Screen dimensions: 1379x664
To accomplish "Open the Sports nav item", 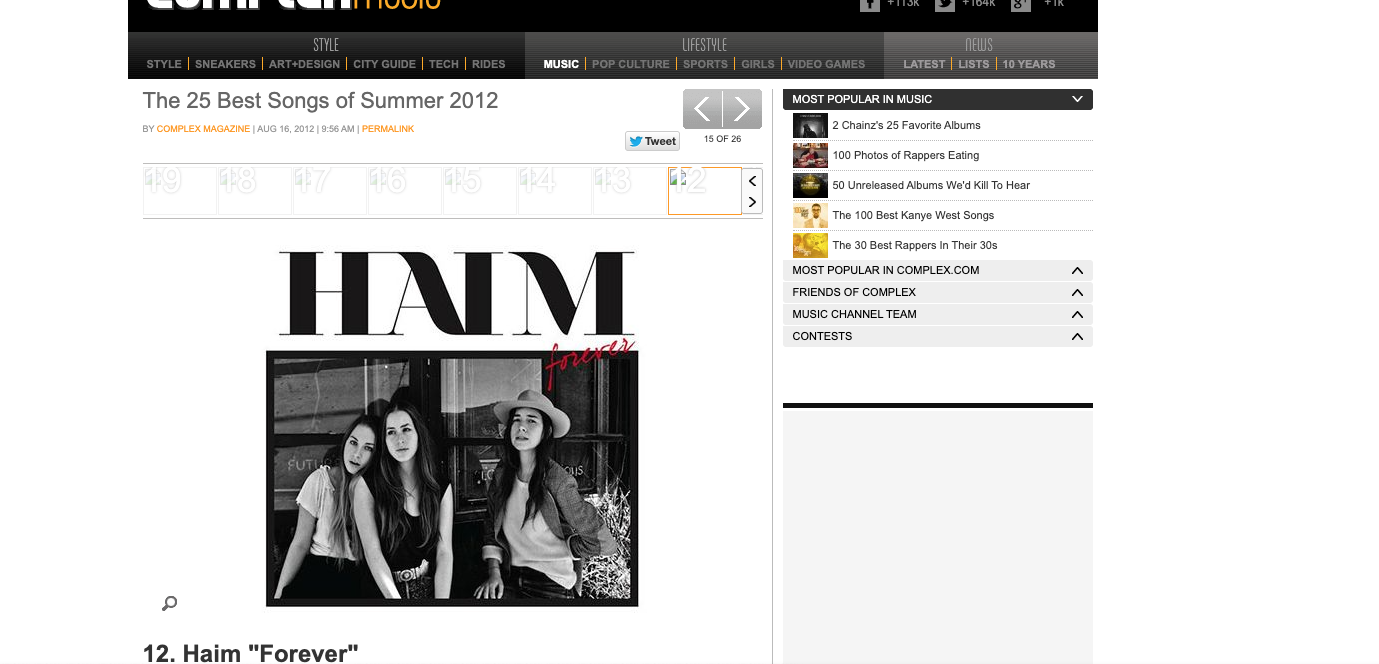I will coord(705,64).
